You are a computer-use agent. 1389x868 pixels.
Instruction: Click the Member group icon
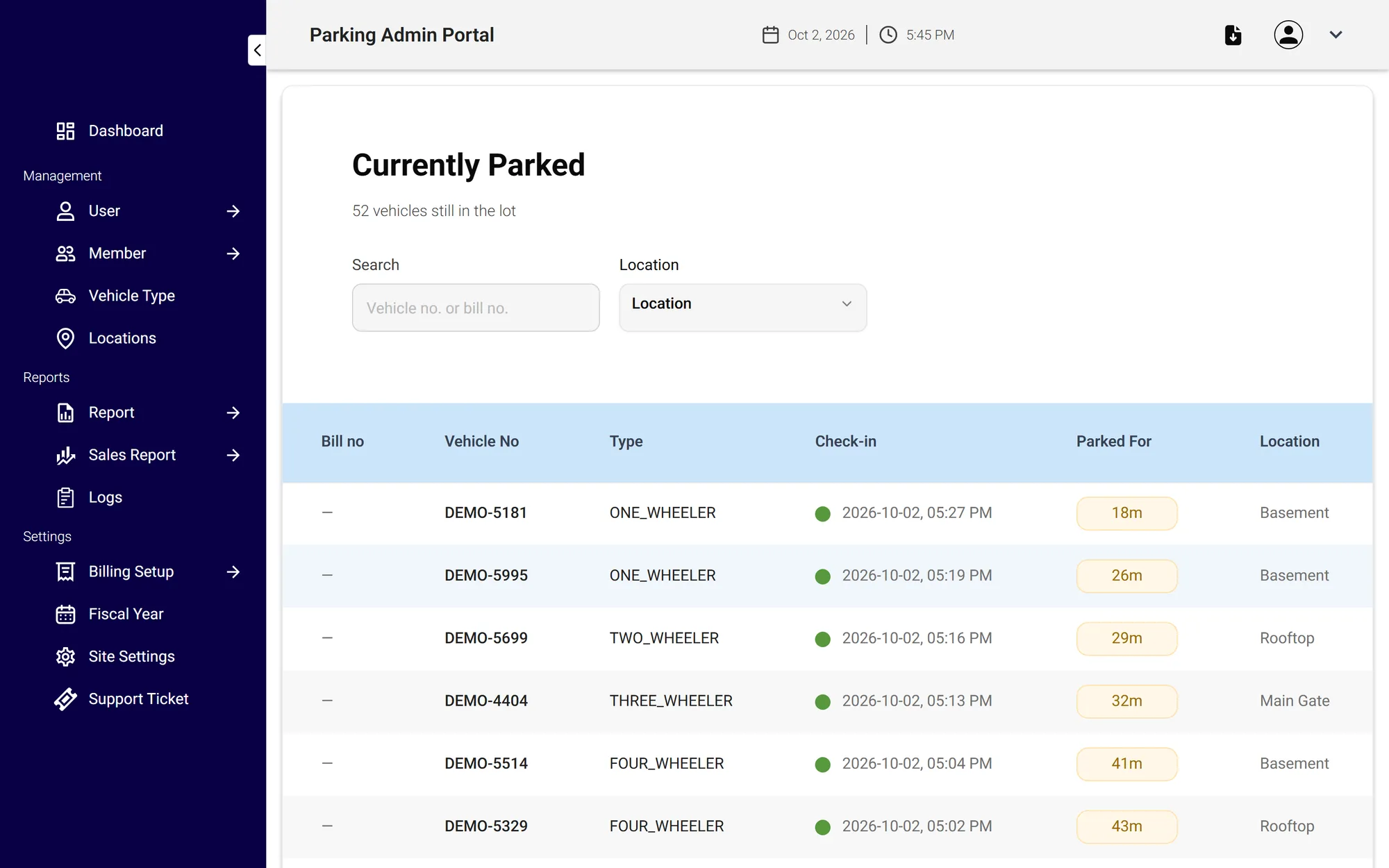coord(65,253)
